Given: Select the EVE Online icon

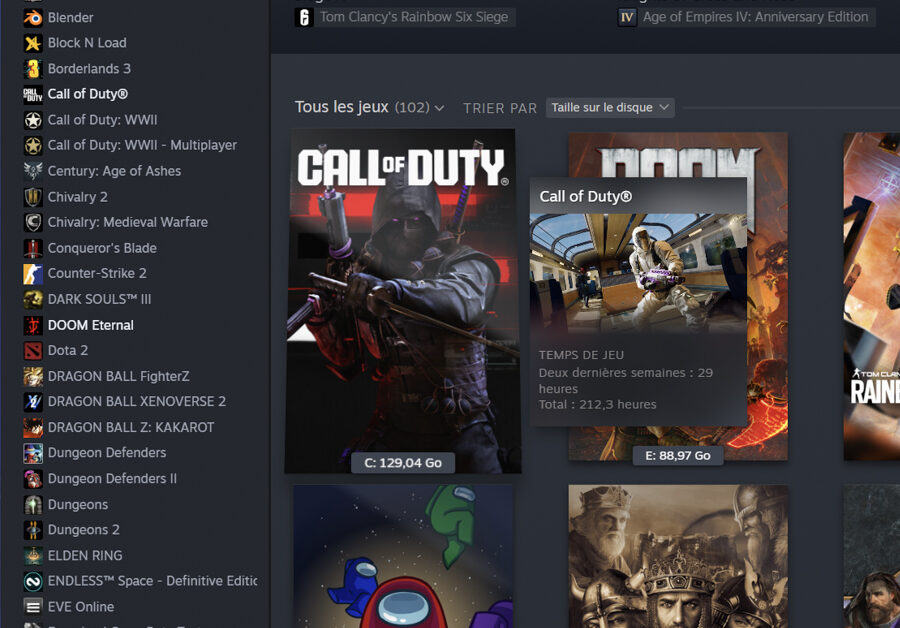Looking at the screenshot, I should [x=33, y=607].
